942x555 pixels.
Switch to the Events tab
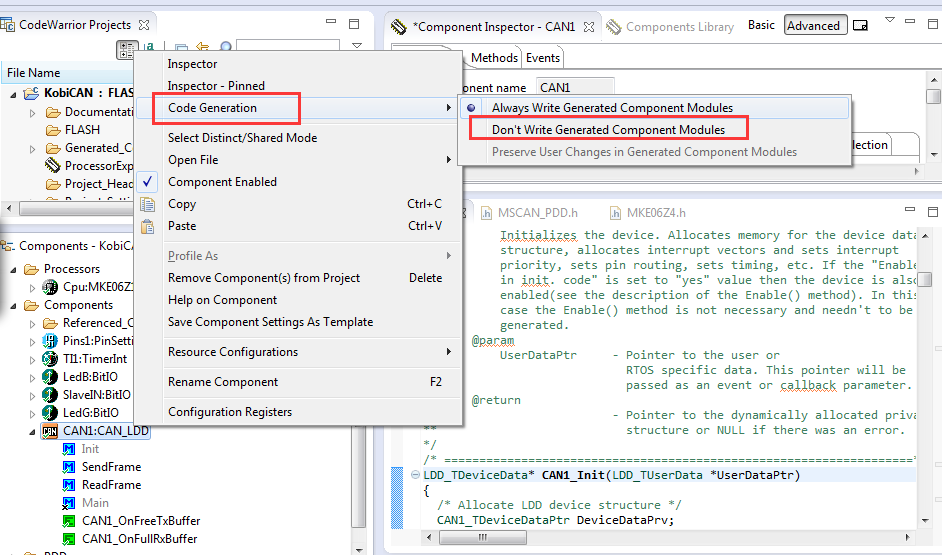543,58
